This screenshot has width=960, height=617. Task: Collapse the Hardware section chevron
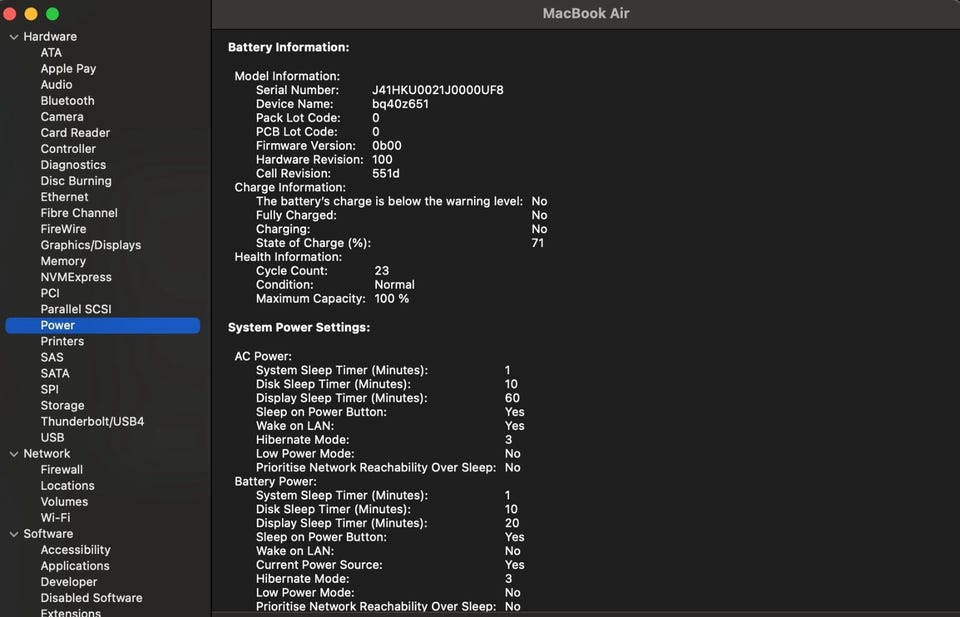(13, 37)
